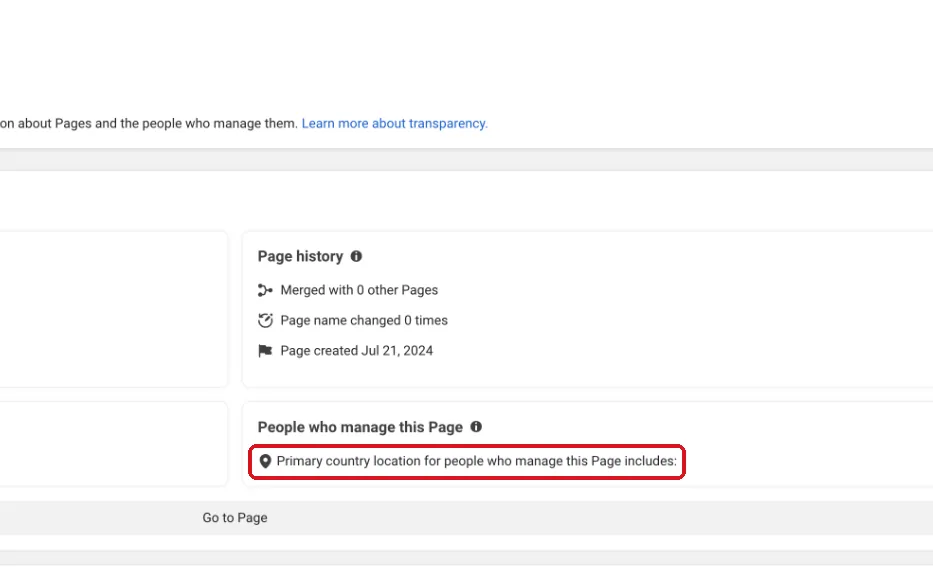
Task: Click the info icon beside People who manage this Page
Action: (x=476, y=427)
